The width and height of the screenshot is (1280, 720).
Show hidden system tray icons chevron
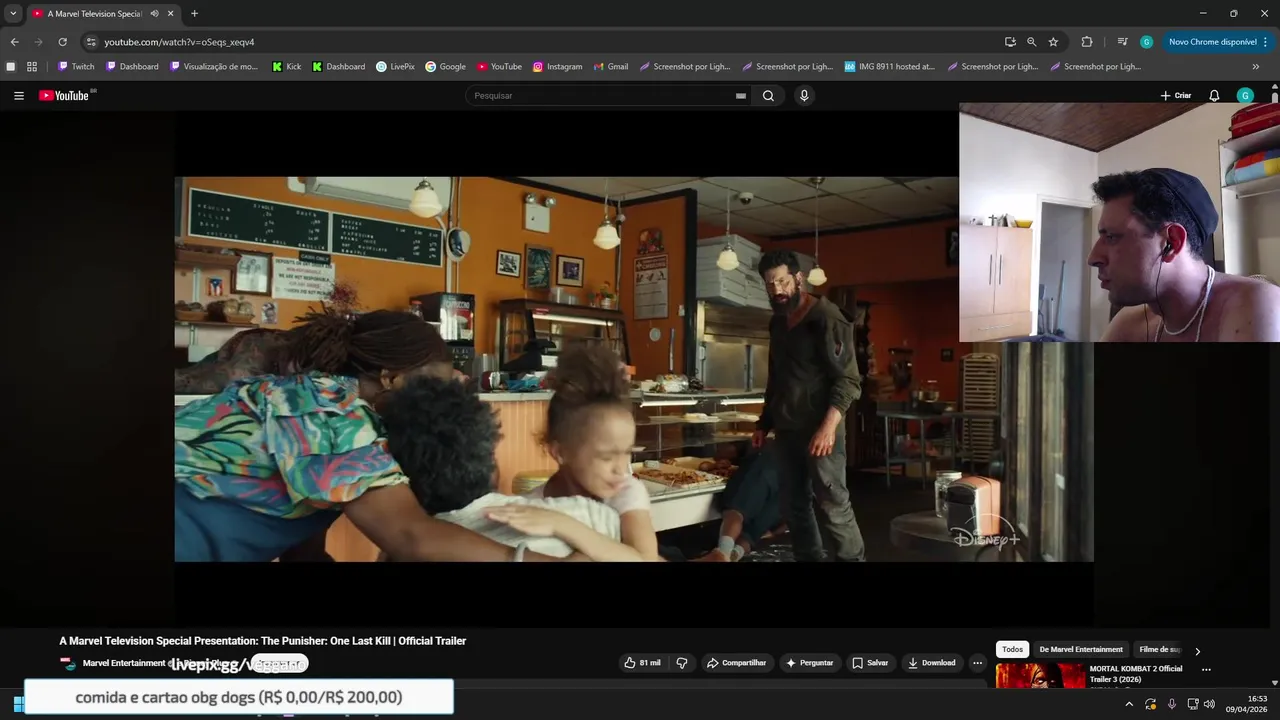coord(1129,704)
